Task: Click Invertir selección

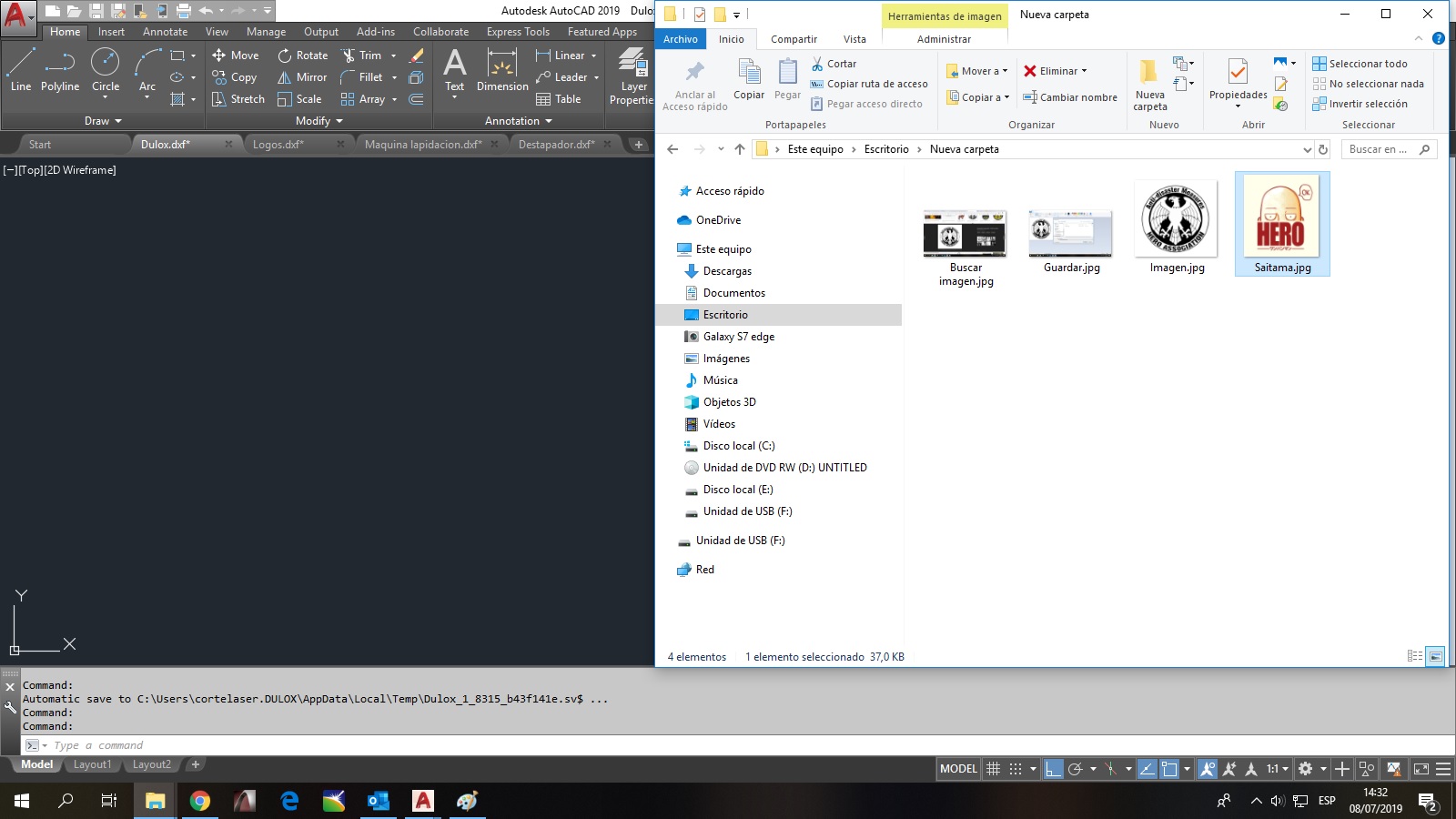Action: [1360, 104]
